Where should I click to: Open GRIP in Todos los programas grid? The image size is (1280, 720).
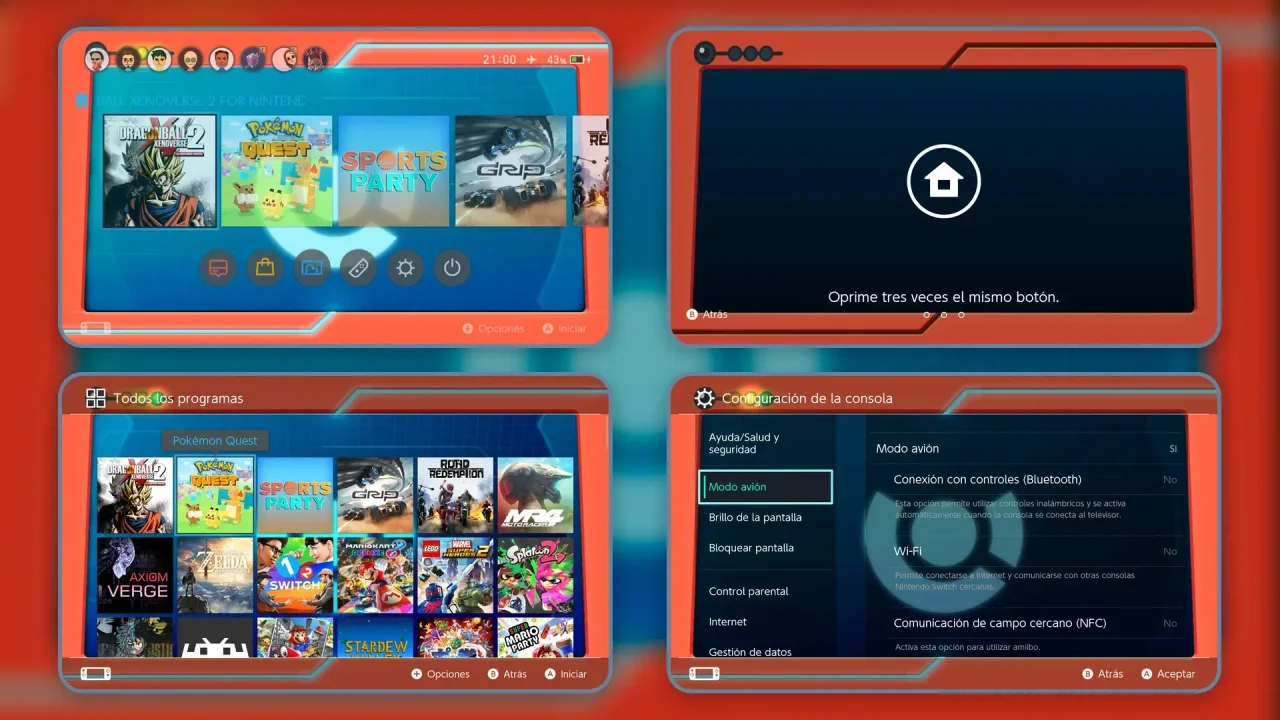(375, 495)
